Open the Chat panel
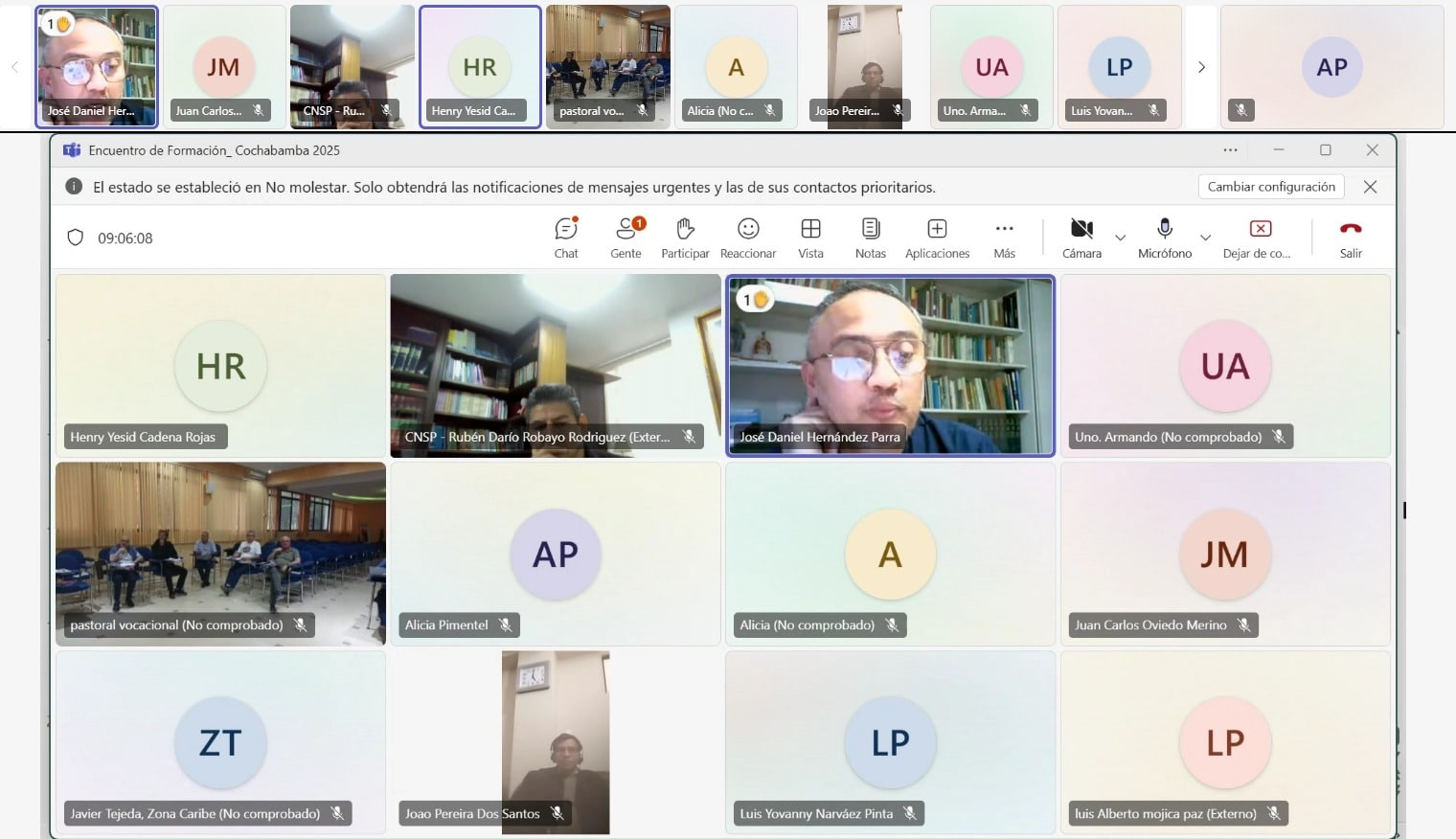The height and width of the screenshot is (839, 1456). tap(566, 238)
